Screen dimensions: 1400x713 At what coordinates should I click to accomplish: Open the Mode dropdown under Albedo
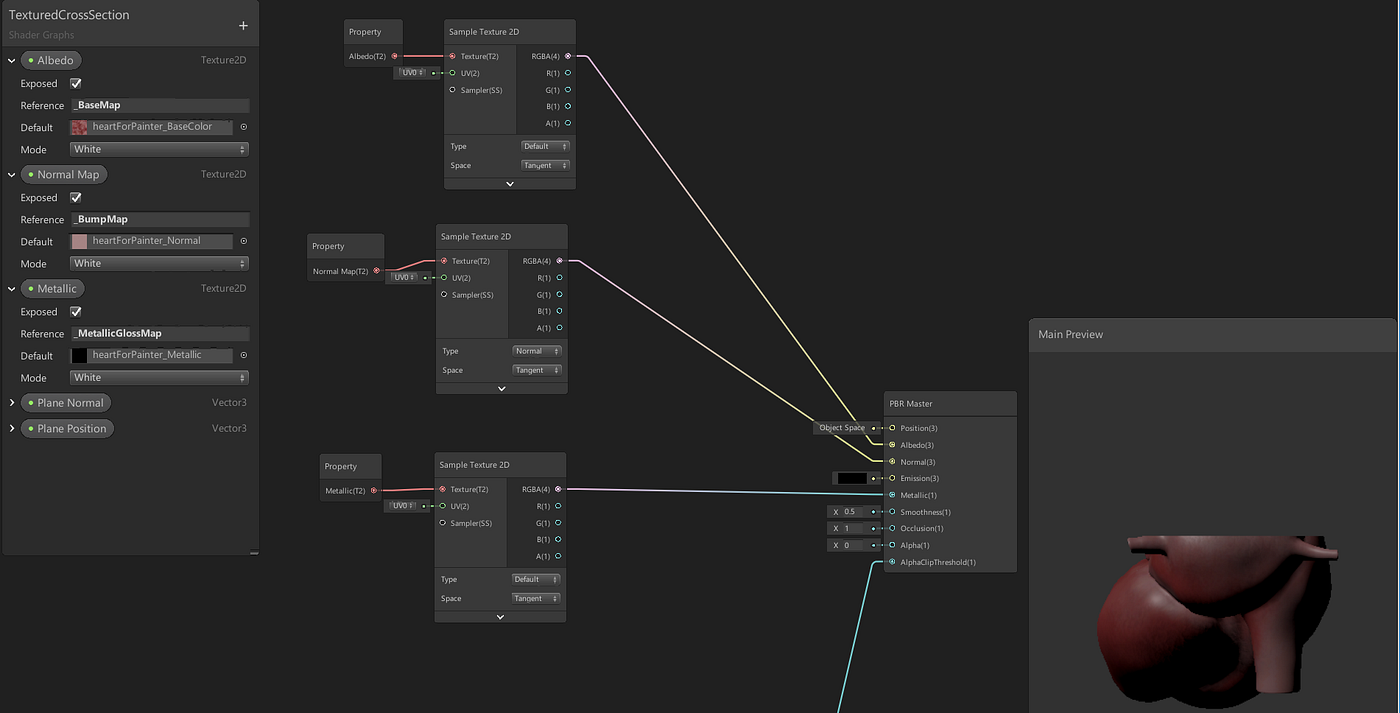coord(159,149)
